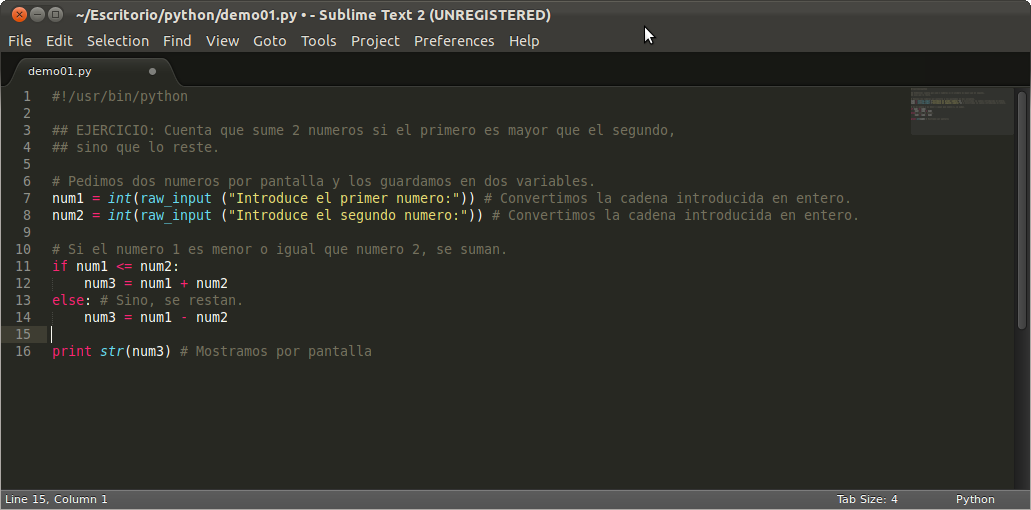Click the variable num1 on line 7
Viewport: 1031px width, 510px height.
[x=68, y=198]
